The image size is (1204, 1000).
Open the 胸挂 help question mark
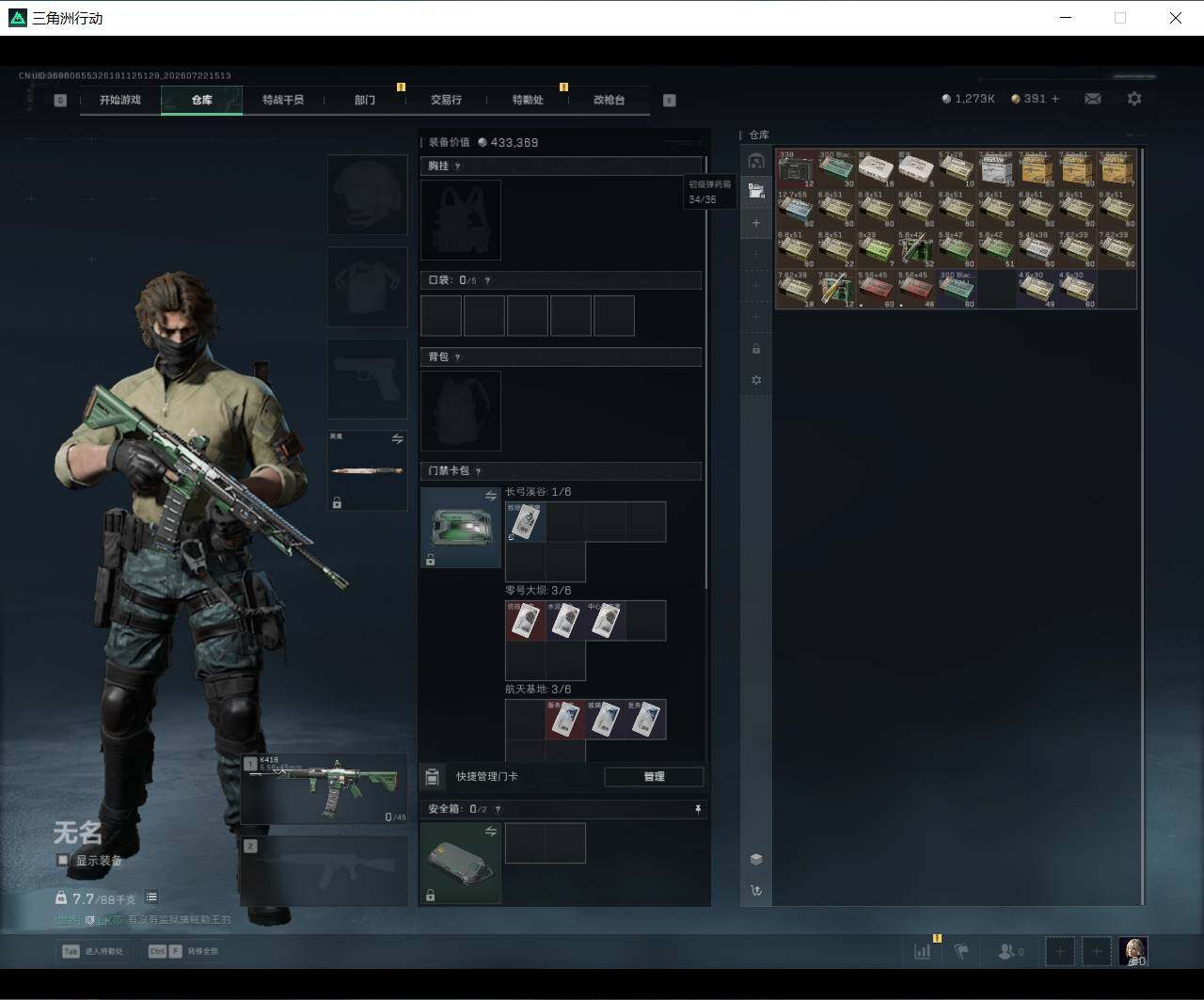click(x=457, y=167)
